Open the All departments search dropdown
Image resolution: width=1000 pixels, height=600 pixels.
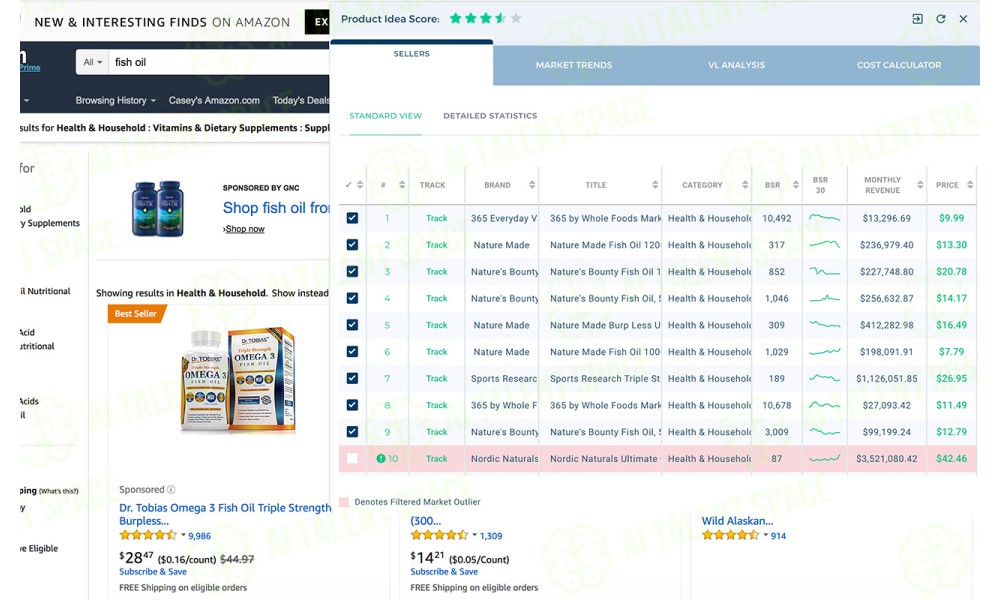[x=93, y=62]
